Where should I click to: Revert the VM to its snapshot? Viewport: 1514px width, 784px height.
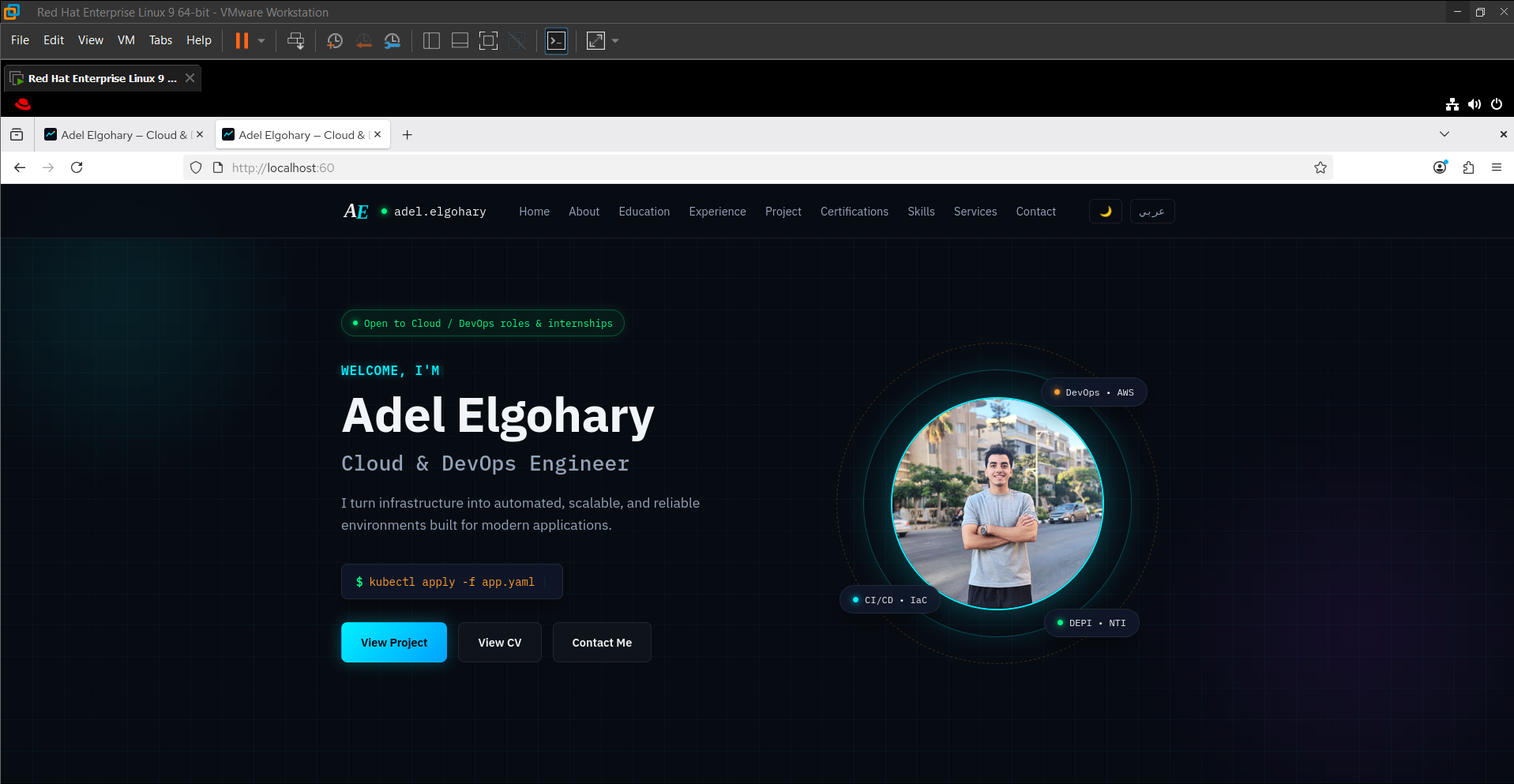[x=364, y=41]
